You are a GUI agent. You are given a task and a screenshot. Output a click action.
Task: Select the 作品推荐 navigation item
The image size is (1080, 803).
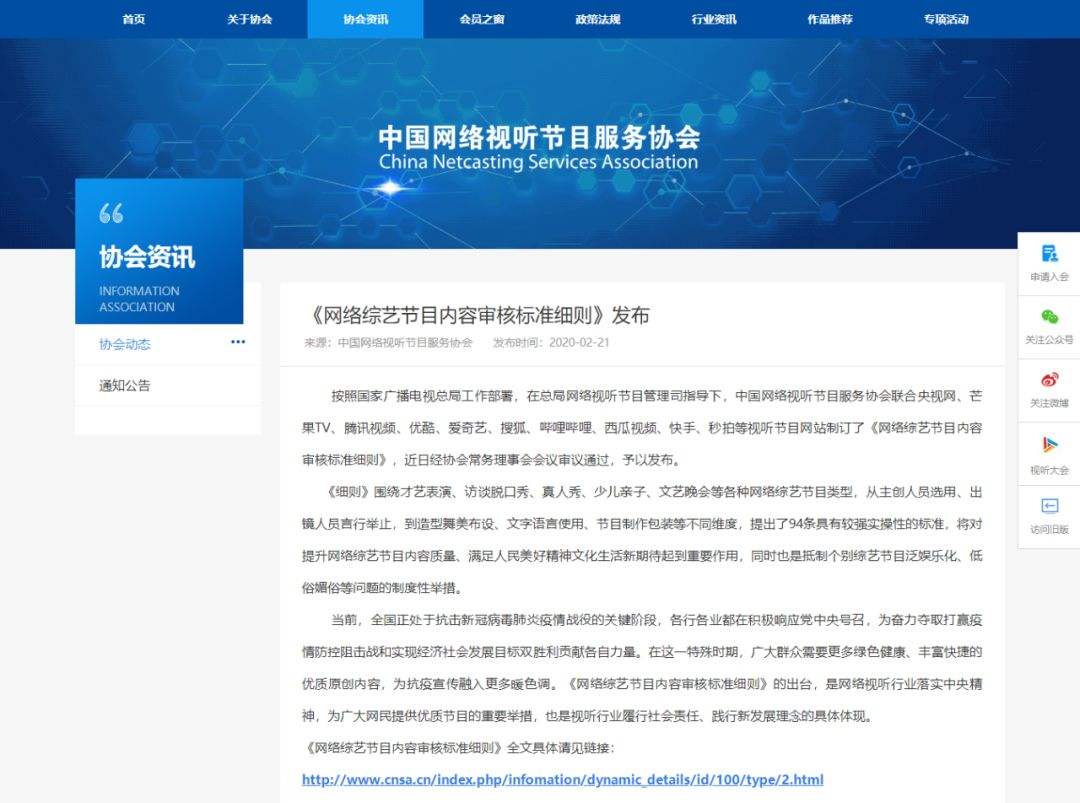coord(829,18)
